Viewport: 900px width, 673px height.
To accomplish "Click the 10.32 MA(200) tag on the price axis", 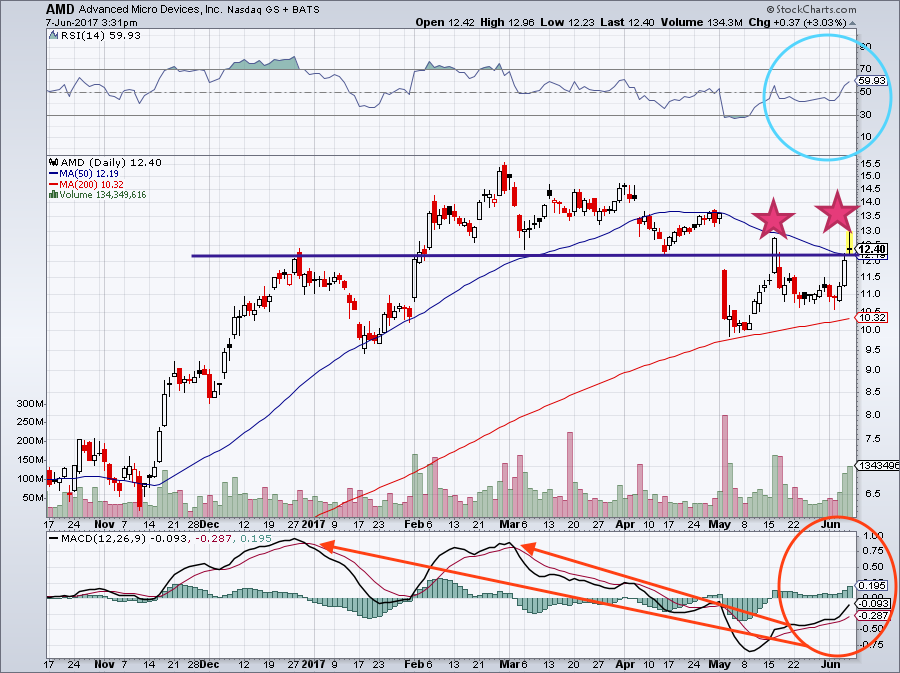I will [x=872, y=317].
